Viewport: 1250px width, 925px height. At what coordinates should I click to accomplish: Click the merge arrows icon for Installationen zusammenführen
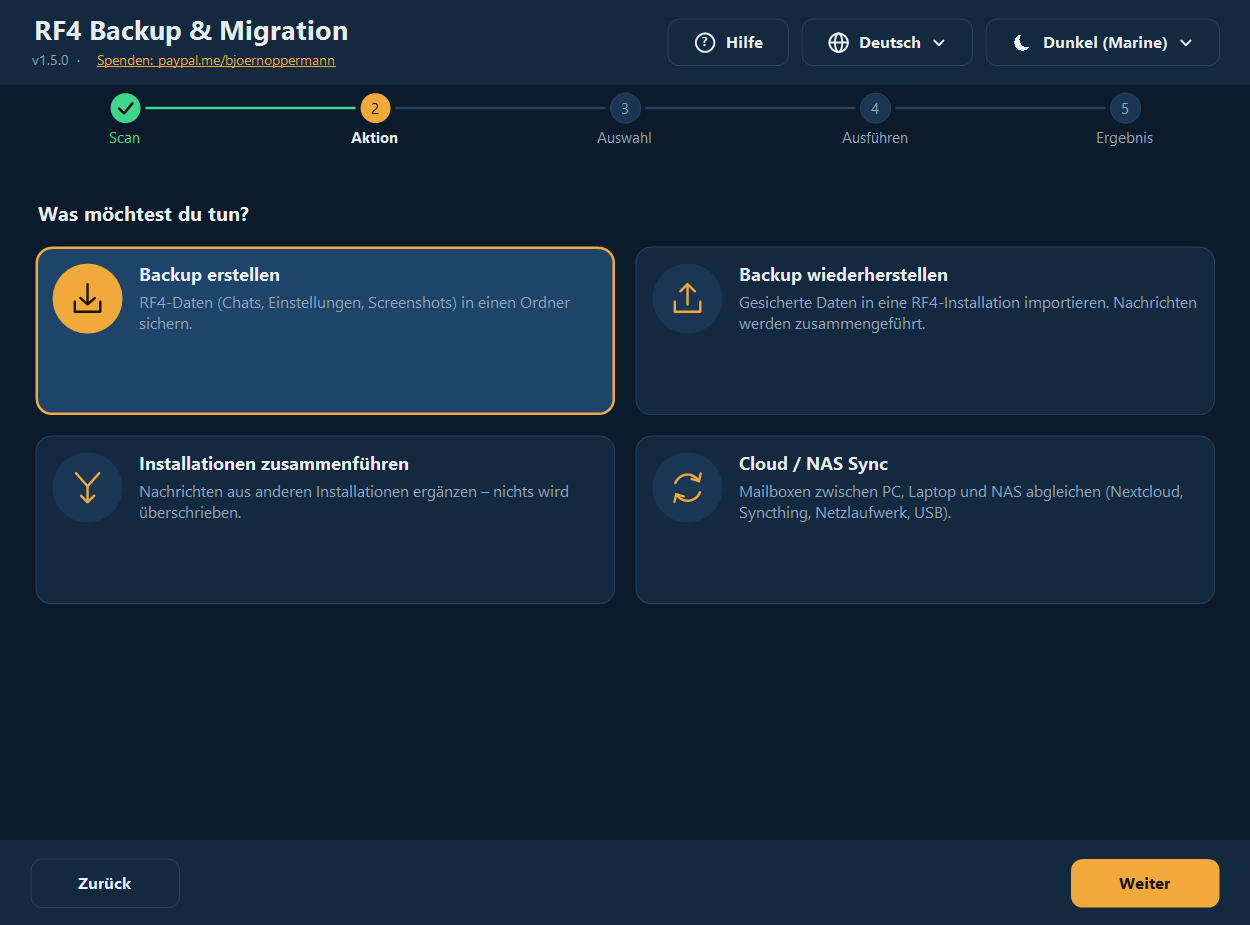coord(88,487)
